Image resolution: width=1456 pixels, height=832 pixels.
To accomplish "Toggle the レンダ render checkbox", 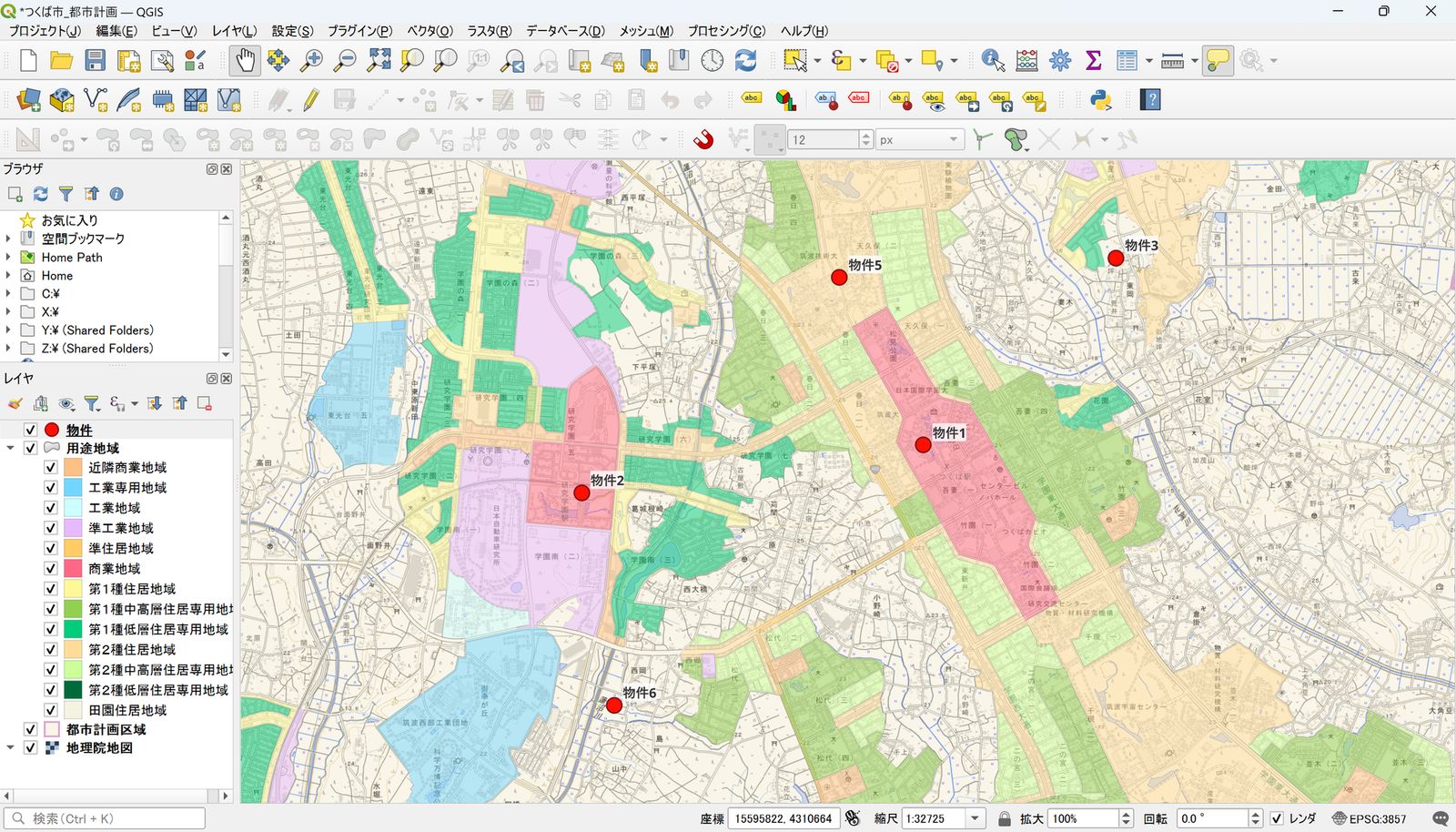I will (1277, 818).
